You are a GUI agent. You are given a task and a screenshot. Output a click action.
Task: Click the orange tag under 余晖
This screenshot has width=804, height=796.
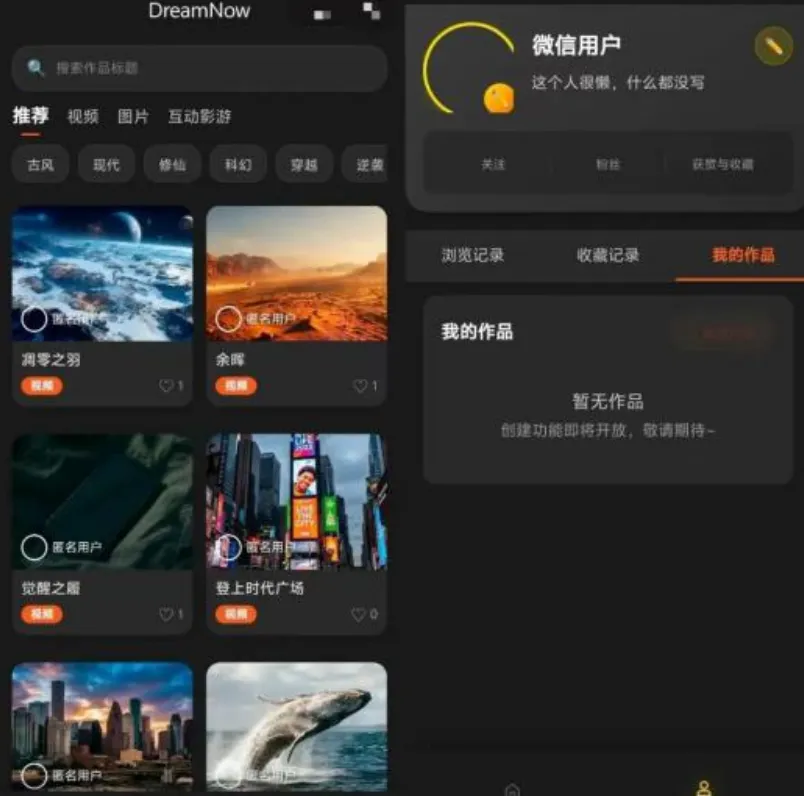236,386
